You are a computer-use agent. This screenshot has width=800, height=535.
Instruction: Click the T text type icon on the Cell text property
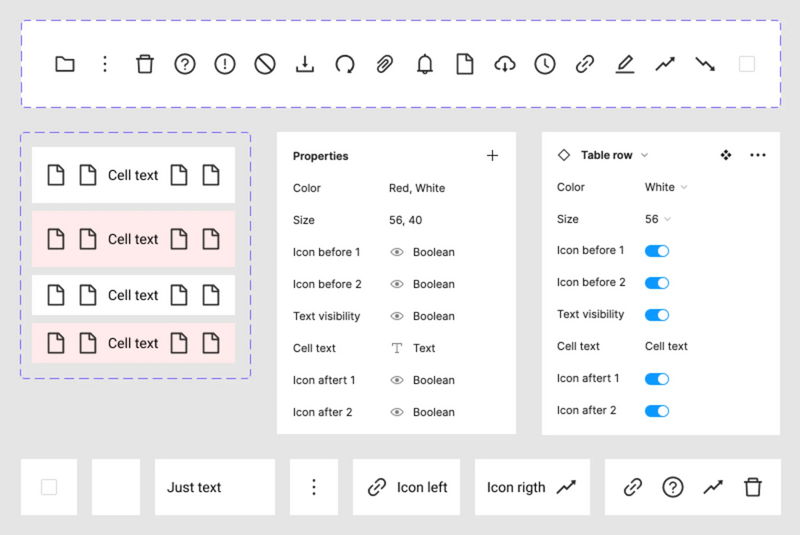[397, 348]
